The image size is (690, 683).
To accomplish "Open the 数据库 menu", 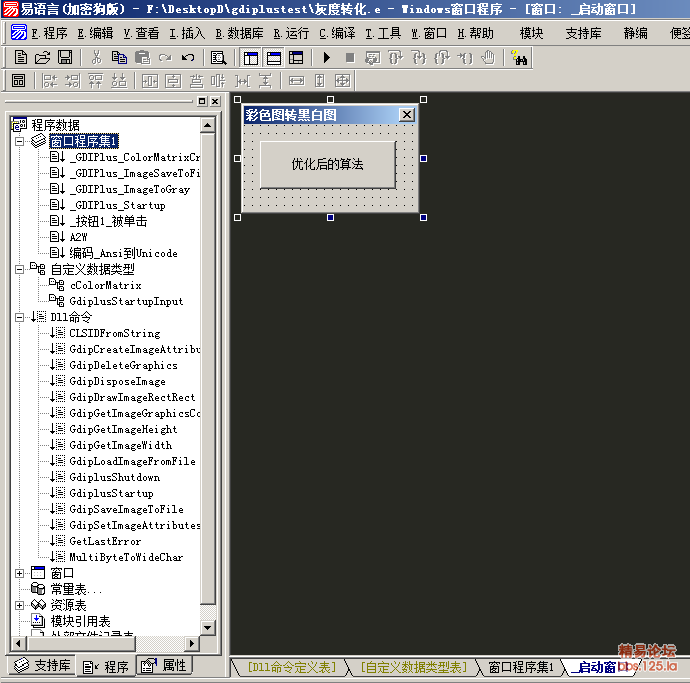I will pos(239,33).
